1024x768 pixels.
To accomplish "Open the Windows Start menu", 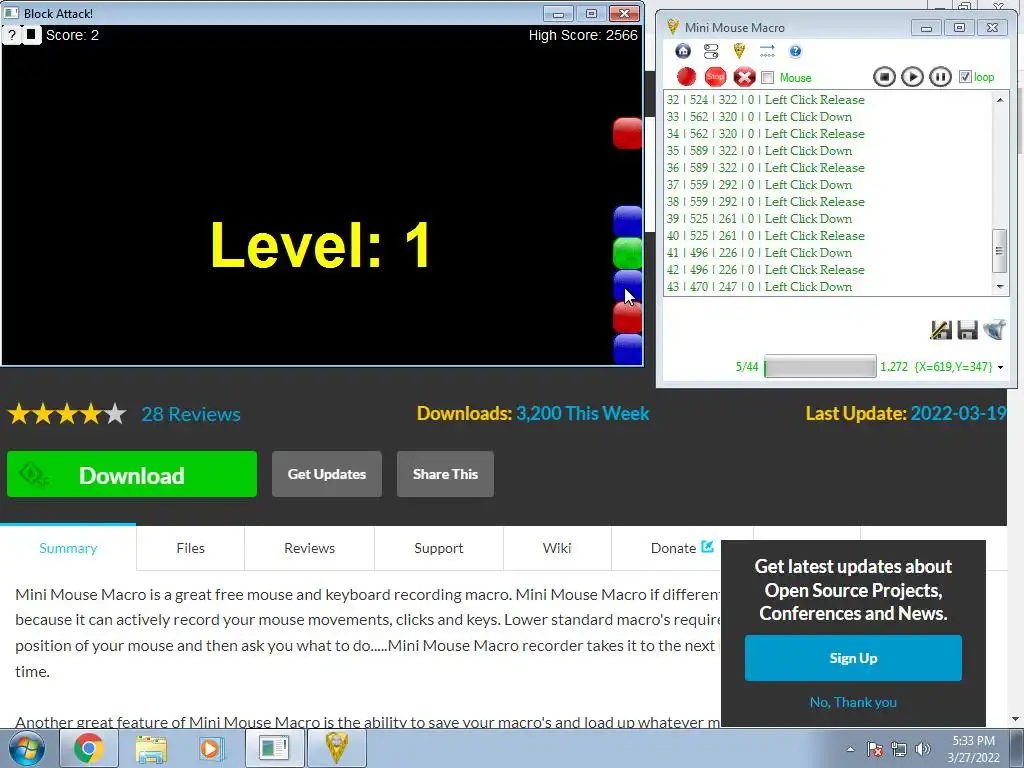I will (26, 748).
